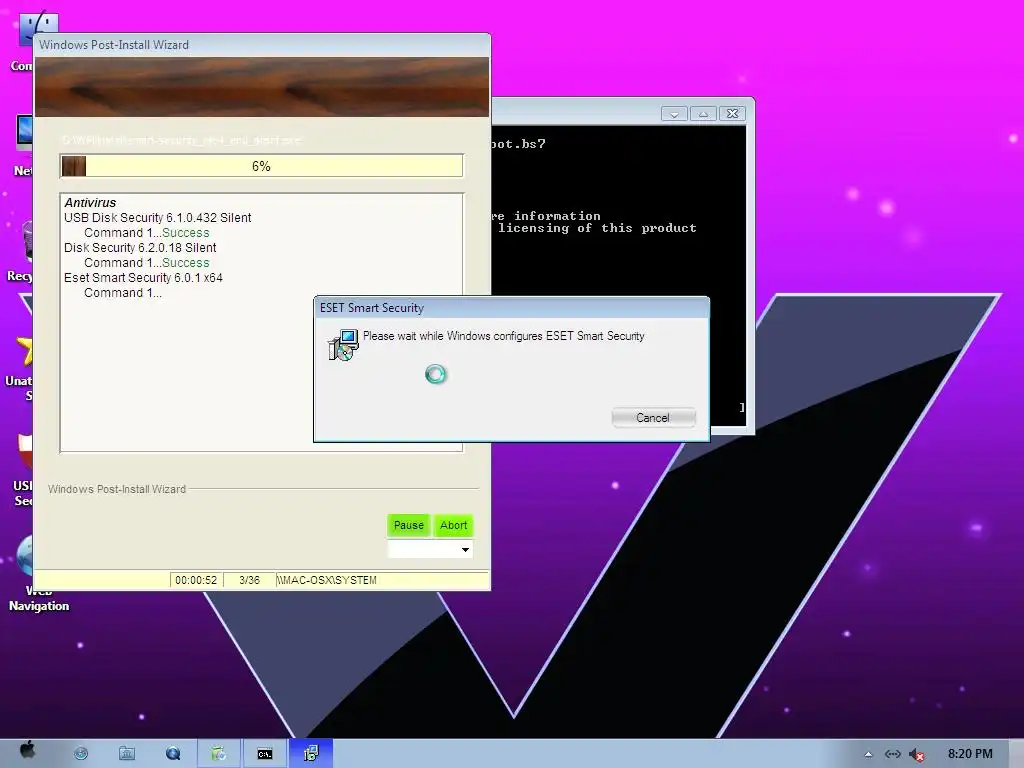Open the globe browser icon in the taskbar
This screenshot has height=768, width=1024.
(x=81, y=754)
